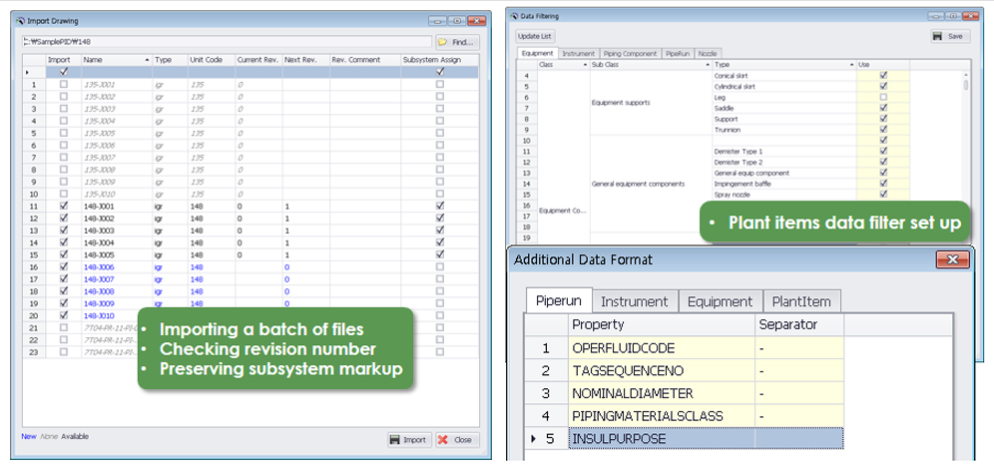Open the Sub Class column filter arrow

coord(708,64)
